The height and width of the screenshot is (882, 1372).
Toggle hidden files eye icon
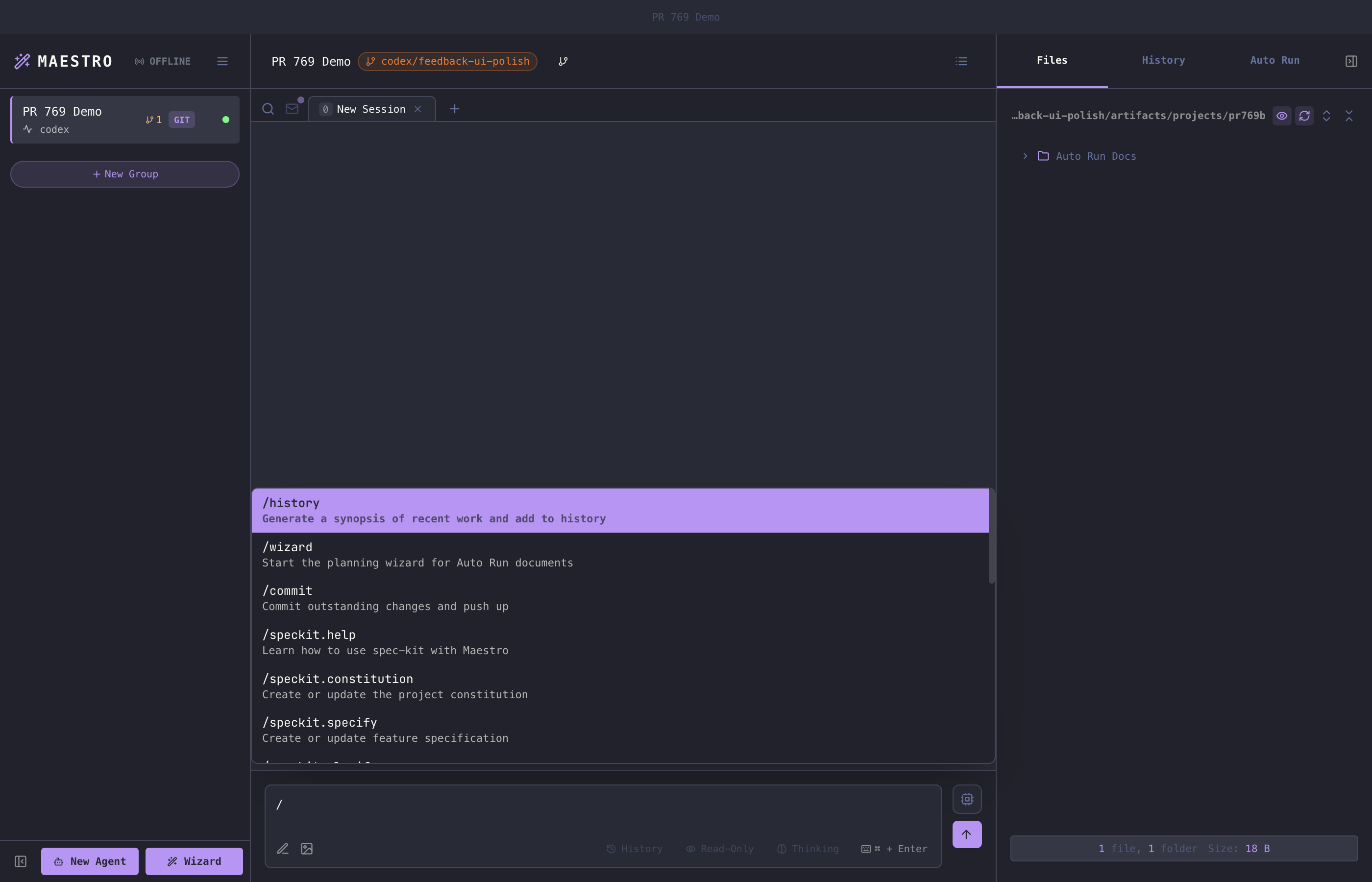coord(1281,116)
